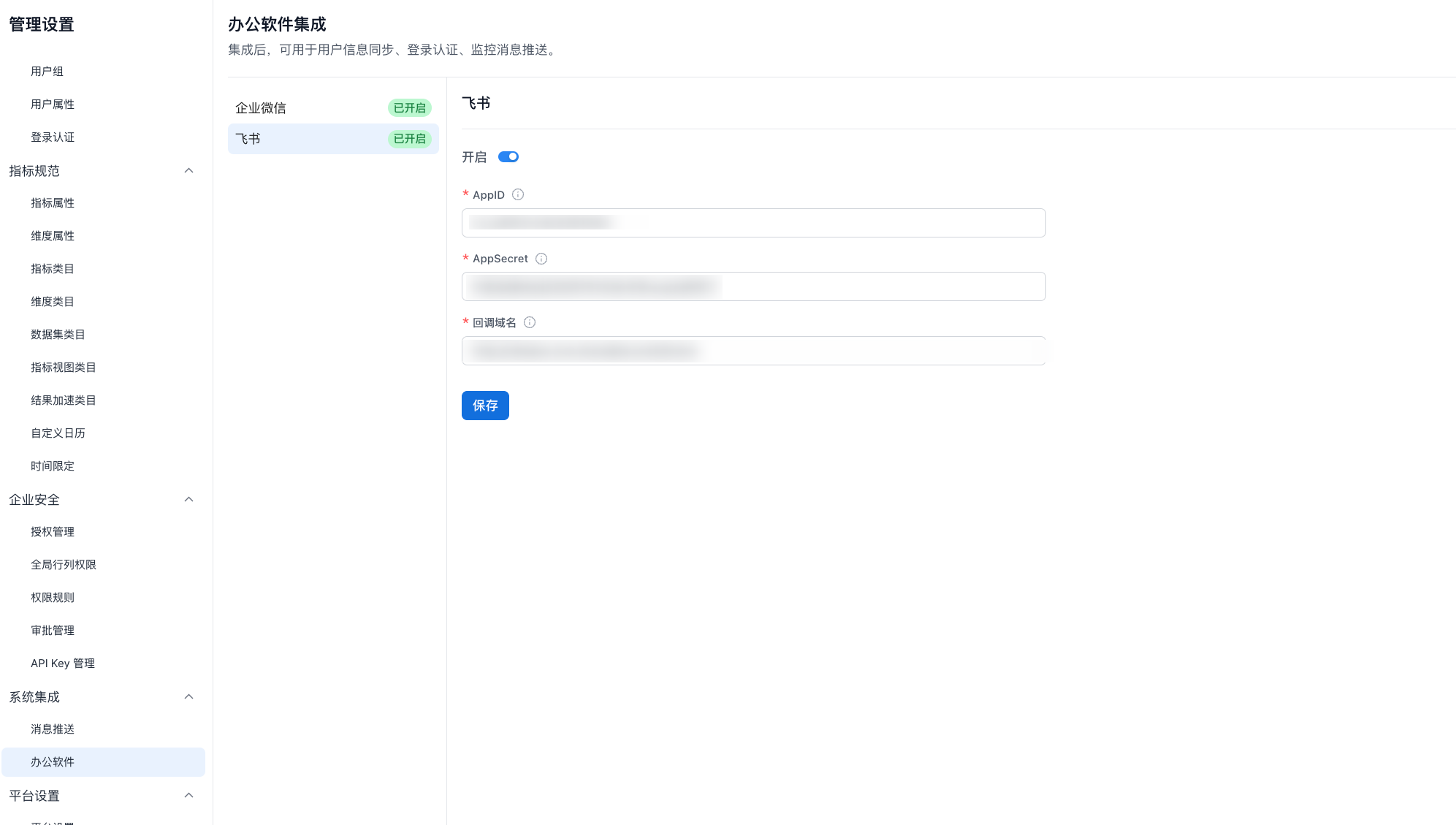
Task: Focus the 回调域名 input field
Action: pyautogui.click(x=753, y=351)
